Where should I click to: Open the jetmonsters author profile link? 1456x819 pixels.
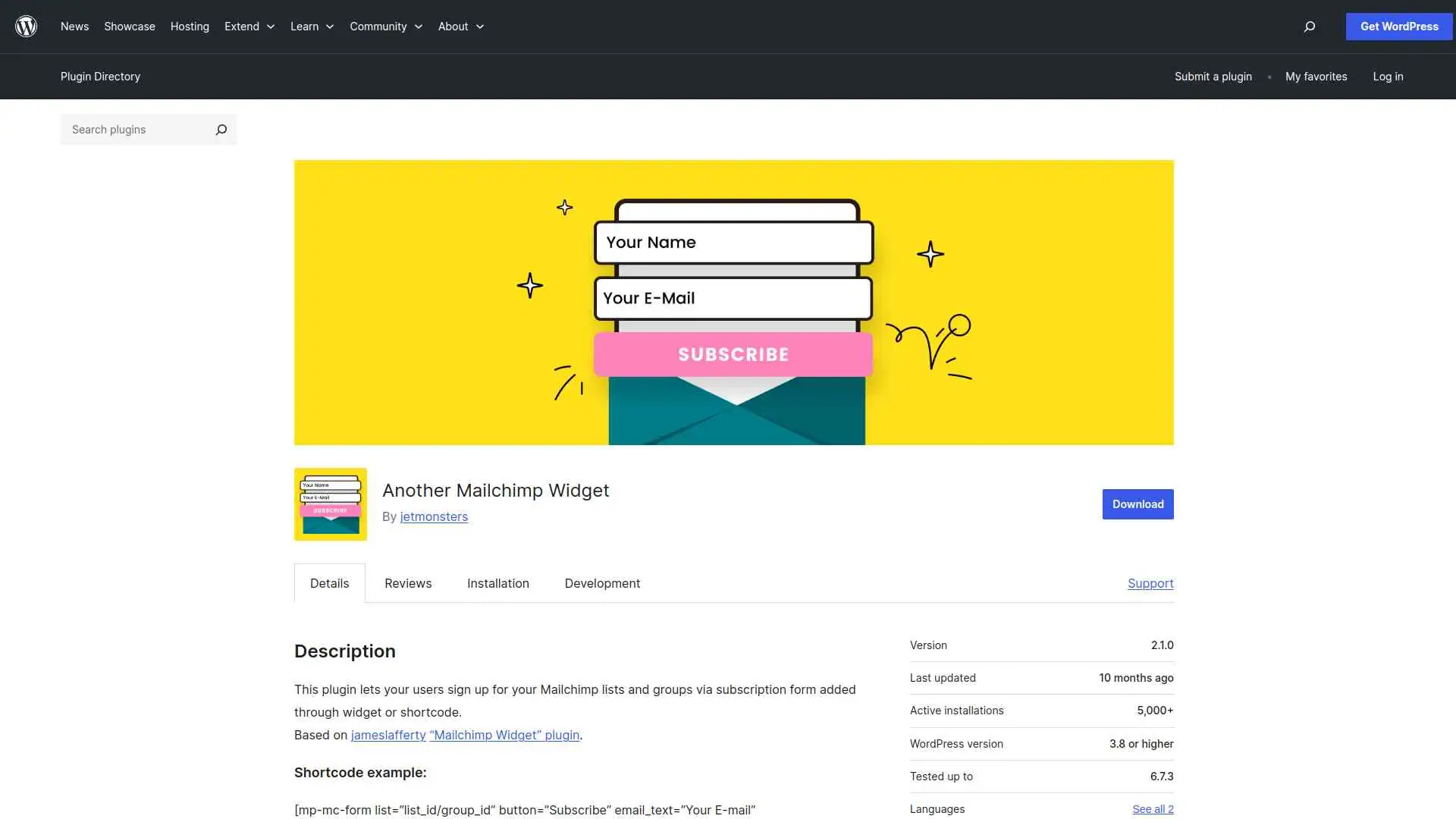(x=434, y=516)
